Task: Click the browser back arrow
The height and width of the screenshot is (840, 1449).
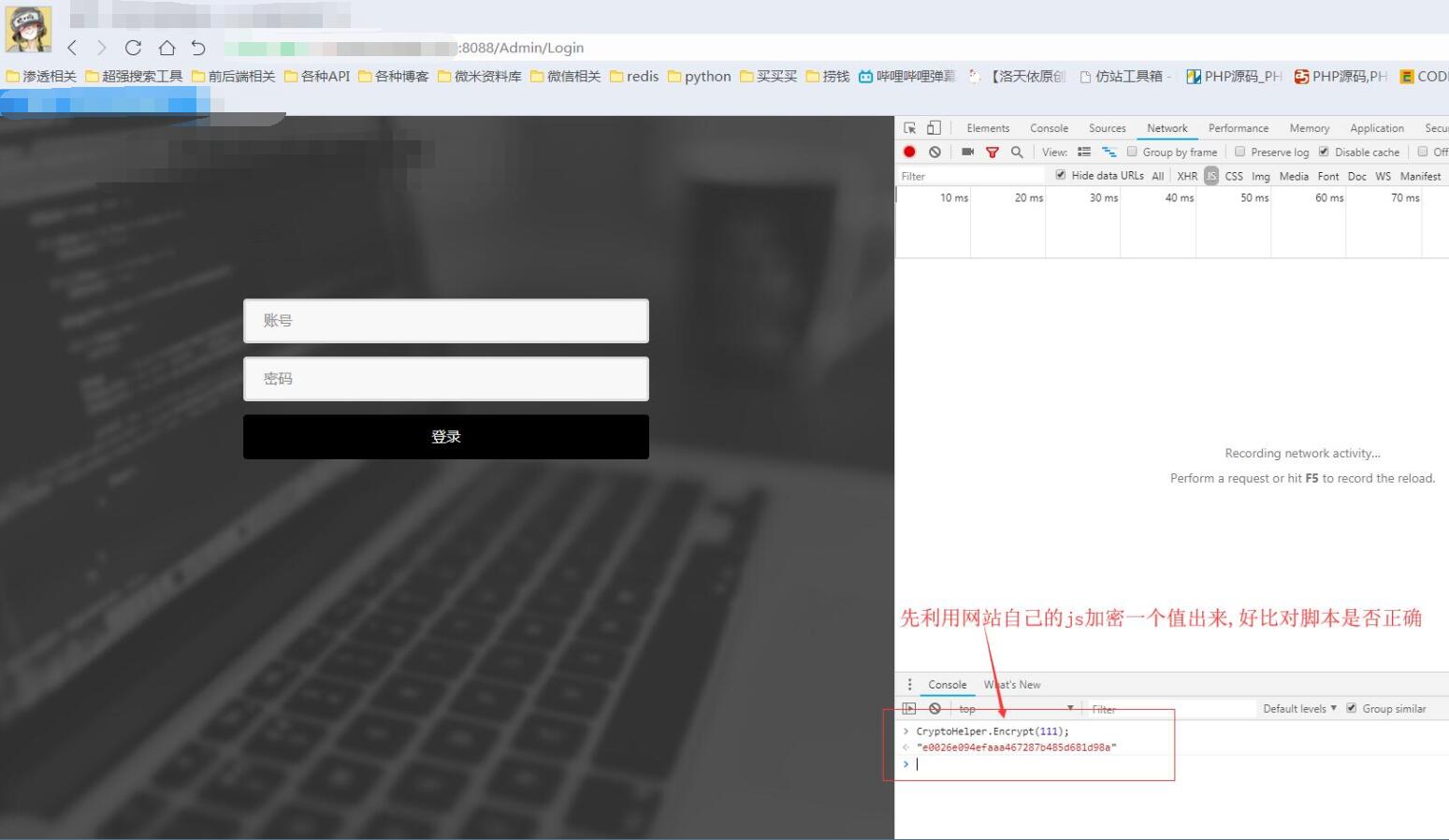Action: click(72, 48)
